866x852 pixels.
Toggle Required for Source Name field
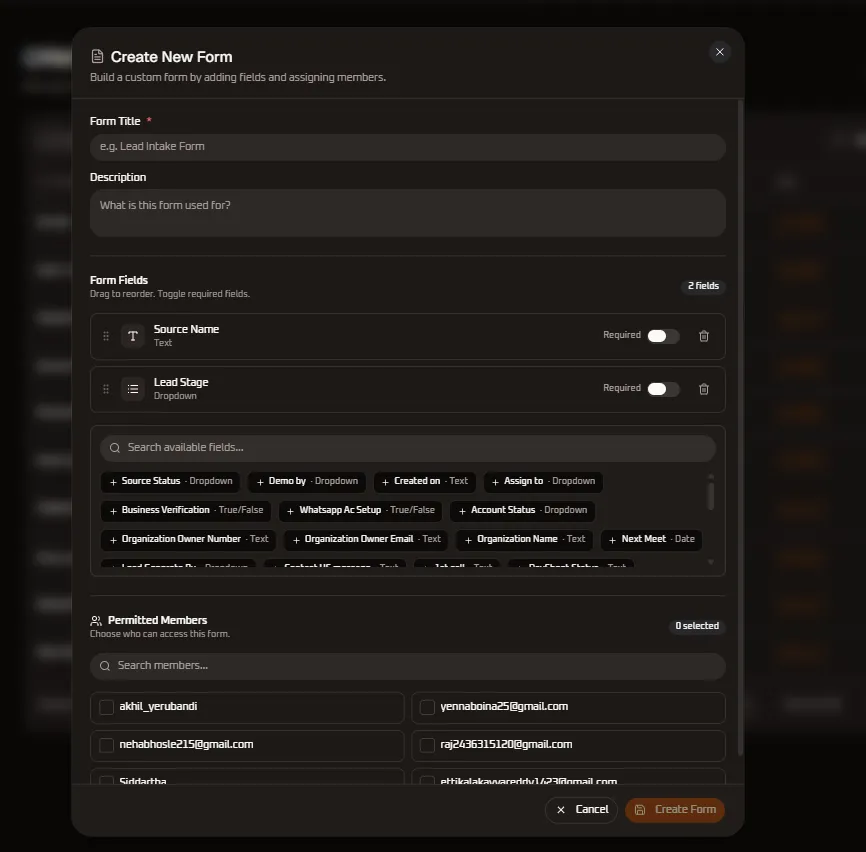click(663, 336)
